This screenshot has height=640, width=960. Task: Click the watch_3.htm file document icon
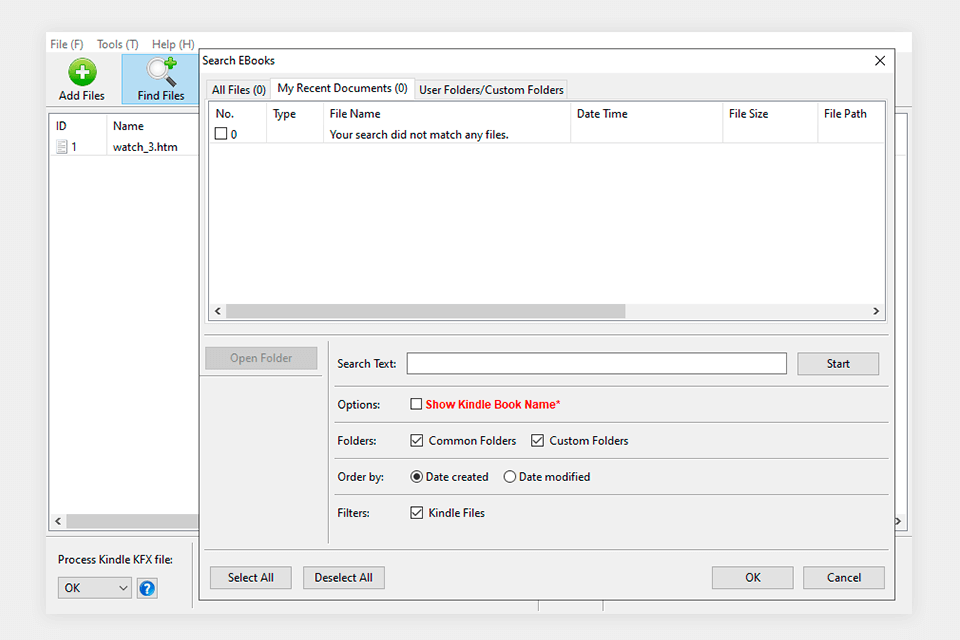62,147
